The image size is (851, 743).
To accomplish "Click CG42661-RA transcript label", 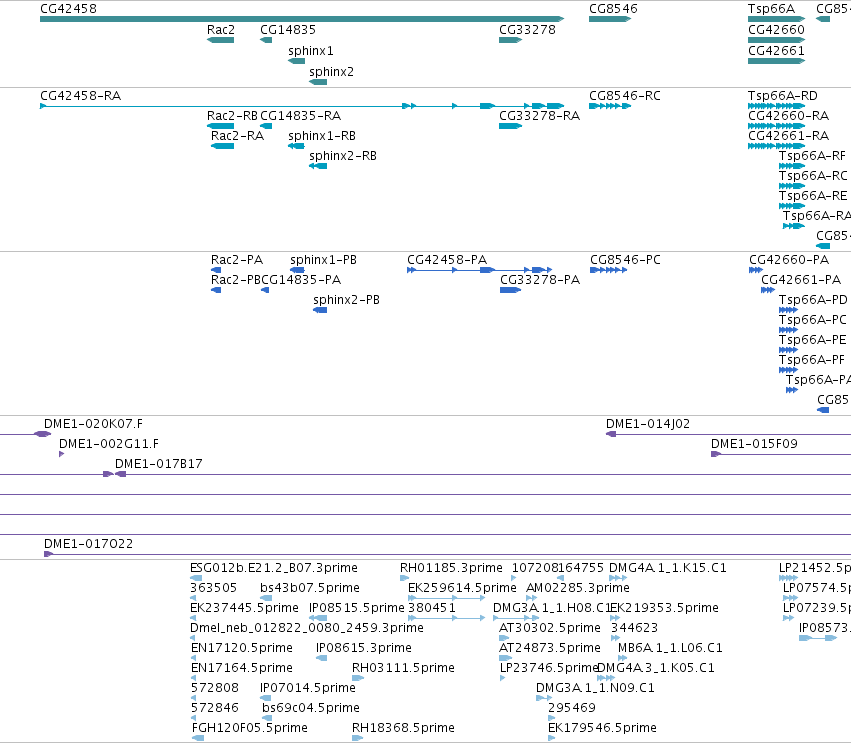I will click(789, 136).
